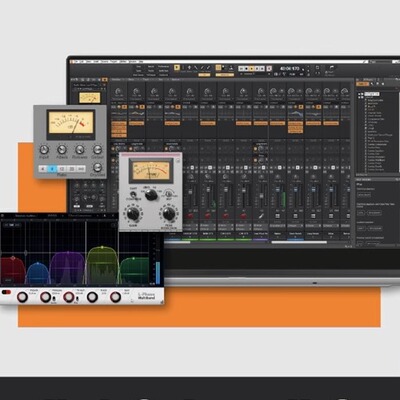The width and height of the screenshot is (400, 400).
Task: Select ratio 12 on the compressor
Action: point(62,169)
